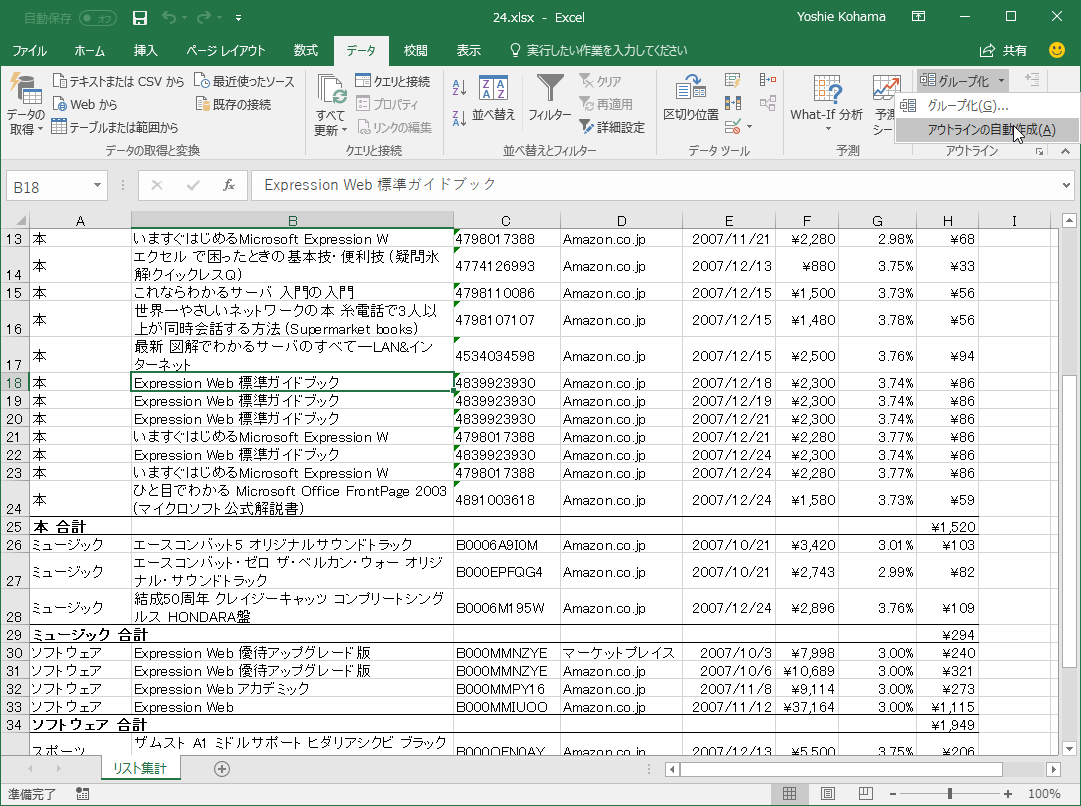Click the vertical scrollbar thumb
This screenshot has height=806, width=1081.
coord(1069,521)
